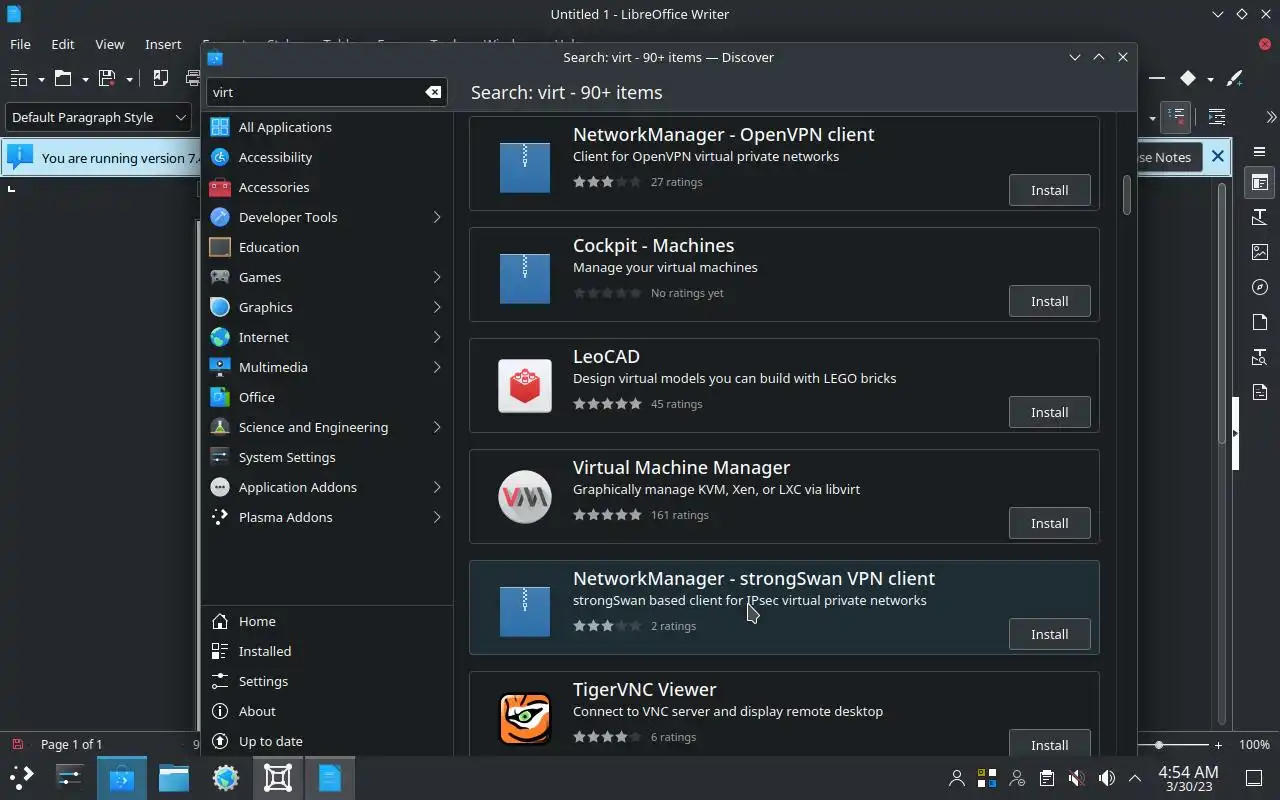Go to Discover Home page
The height and width of the screenshot is (800, 1280).
tap(327, 621)
